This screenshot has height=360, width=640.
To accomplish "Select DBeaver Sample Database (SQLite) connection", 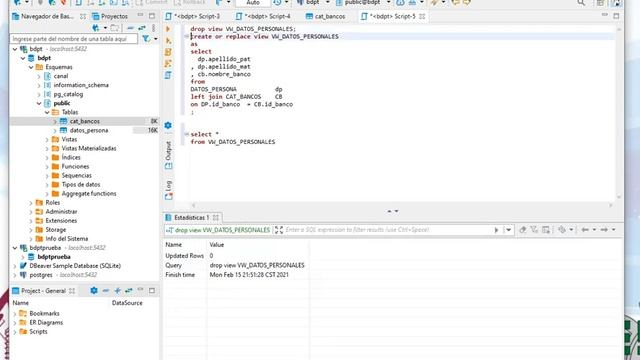I will pyautogui.click(x=75, y=266).
